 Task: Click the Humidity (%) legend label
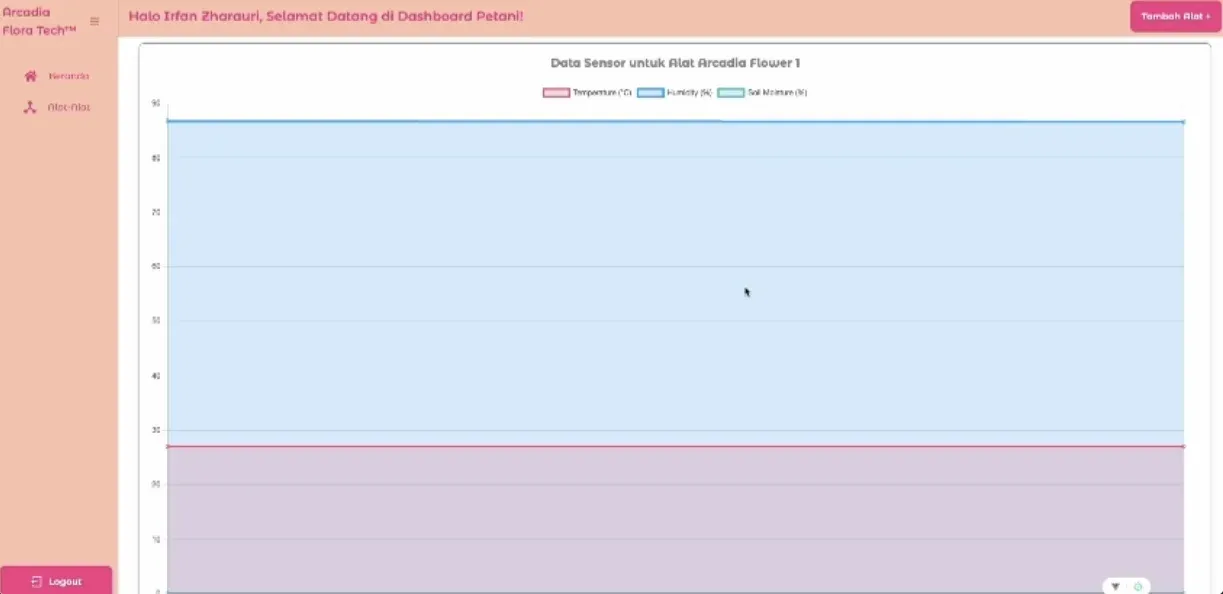pyautogui.click(x=689, y=92)
